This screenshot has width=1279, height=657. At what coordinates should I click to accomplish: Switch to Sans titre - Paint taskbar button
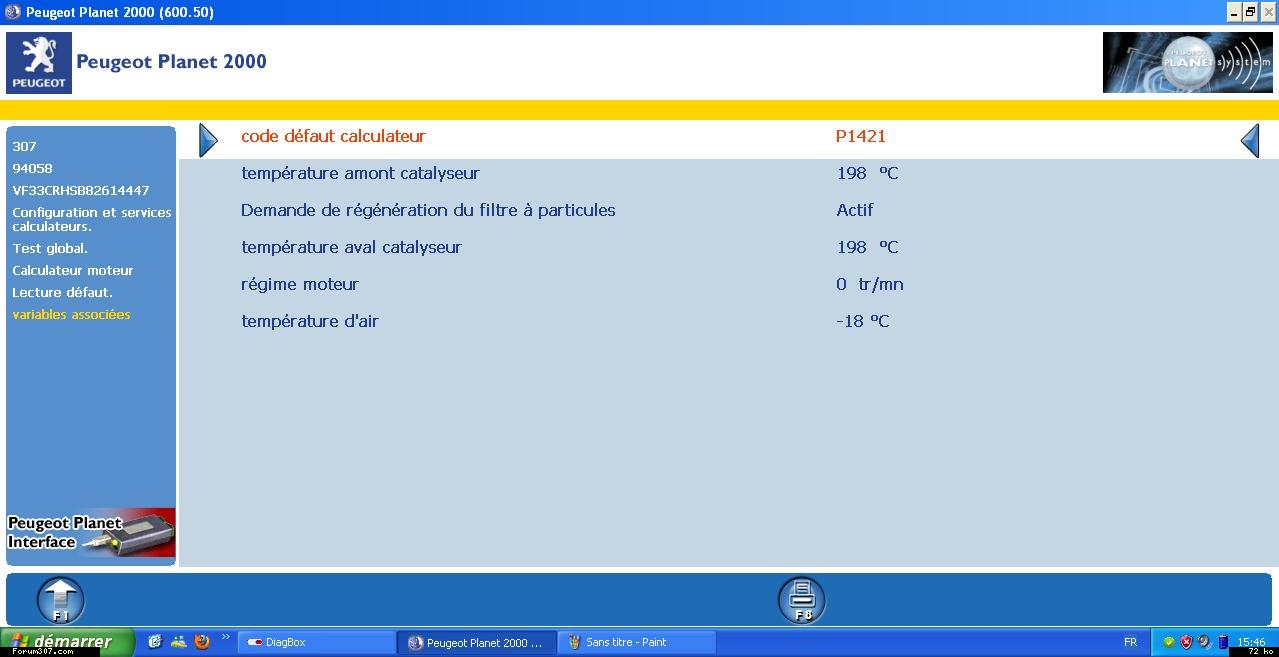click(636, 642)
